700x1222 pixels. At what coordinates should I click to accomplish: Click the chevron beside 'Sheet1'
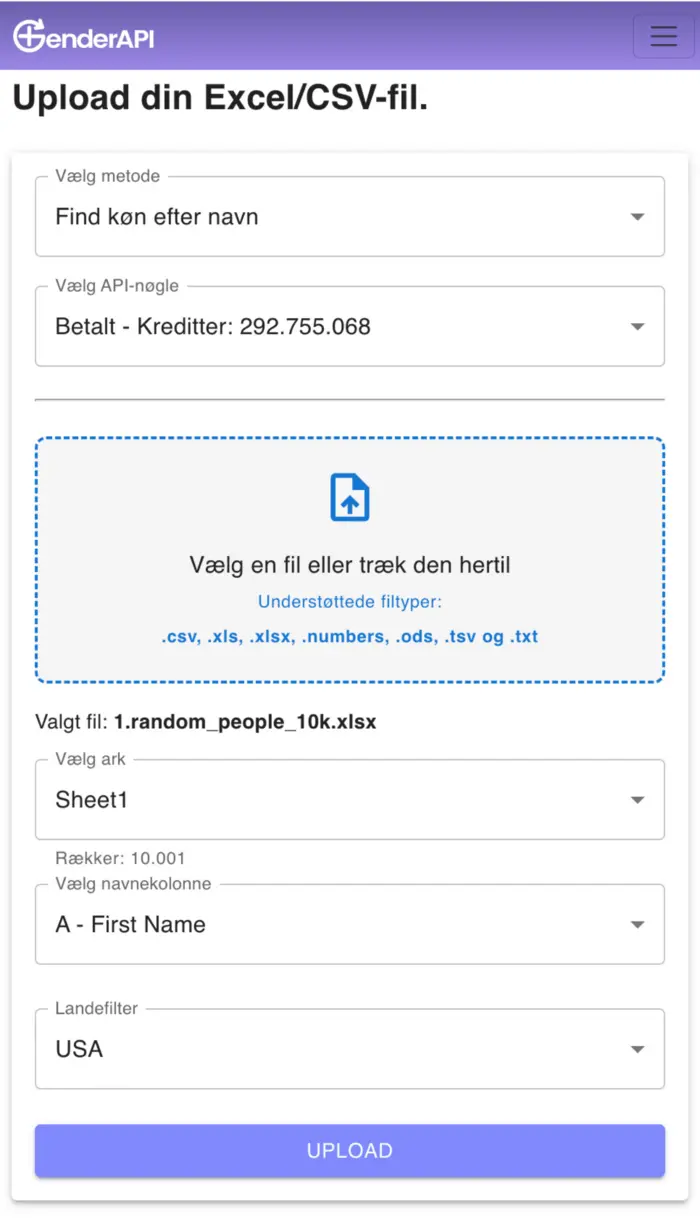pyautogui.click(x=638, y=799)
